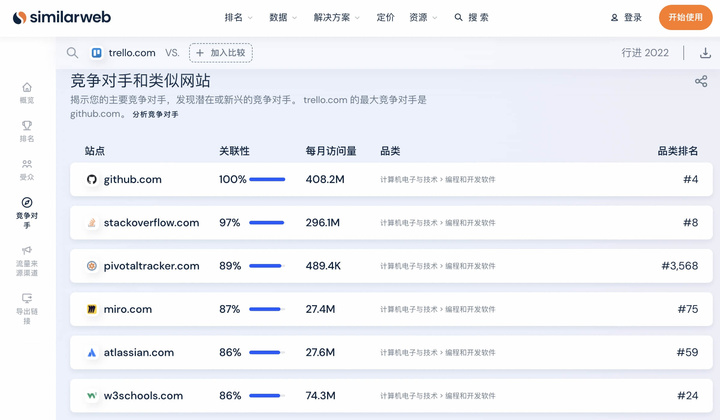720x420 pixels.
Task: Click the search magnifier icon beside trello.com
Action: click(72, 53)
